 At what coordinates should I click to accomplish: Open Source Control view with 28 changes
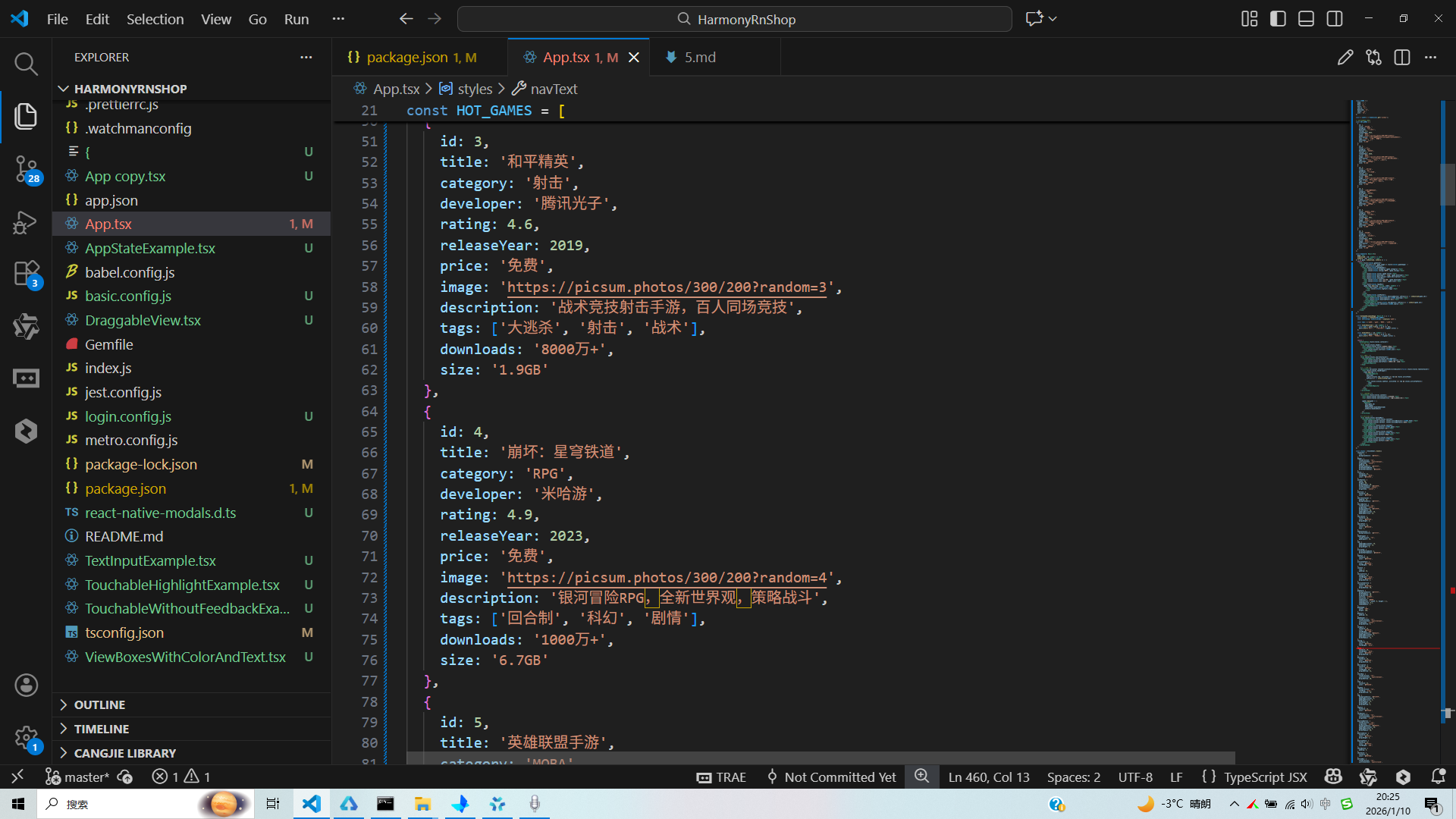click(26, 168)
